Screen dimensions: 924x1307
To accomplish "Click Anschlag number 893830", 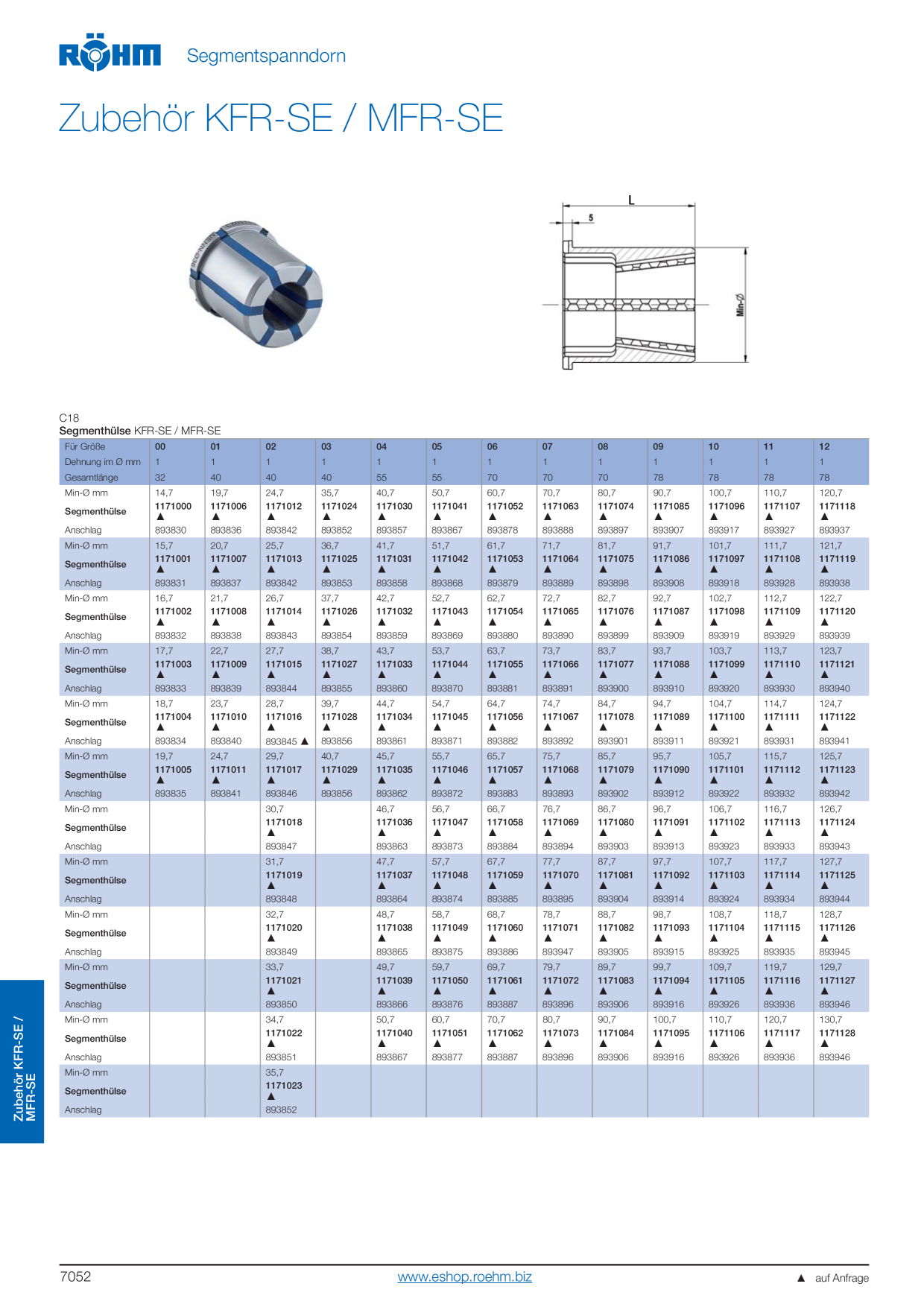I will pos(171,530).
